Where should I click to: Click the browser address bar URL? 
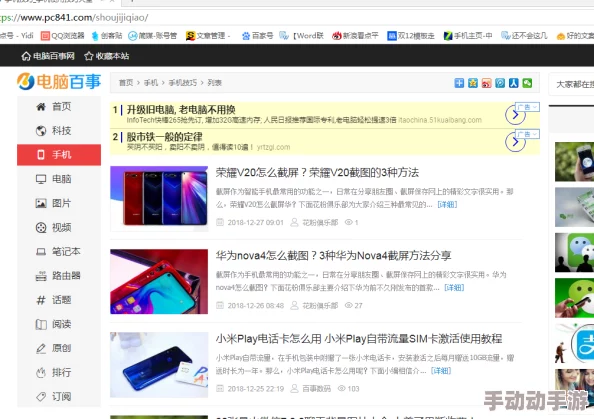(x=74, y=17)
